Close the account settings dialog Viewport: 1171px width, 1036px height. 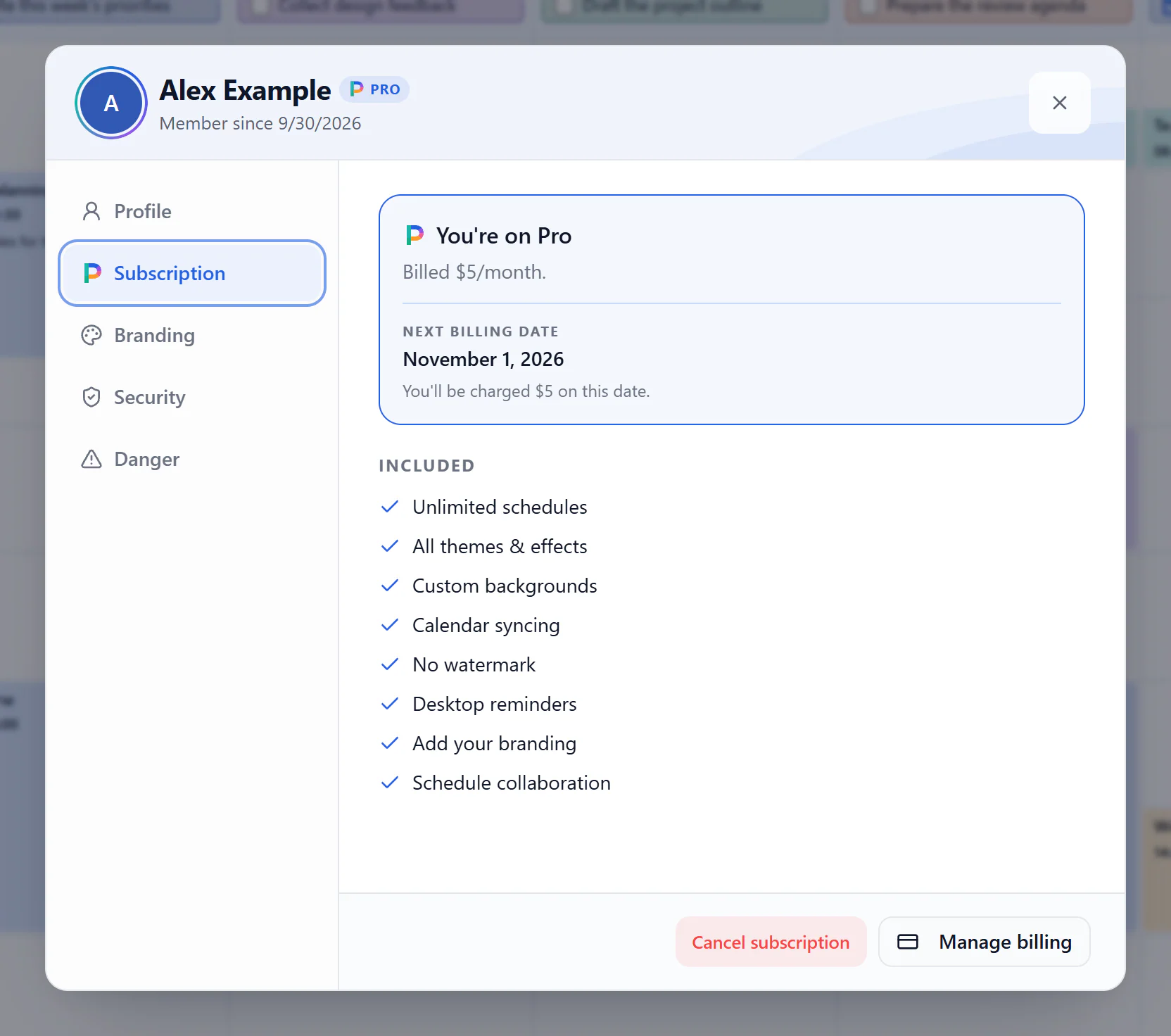(1059, 103)
